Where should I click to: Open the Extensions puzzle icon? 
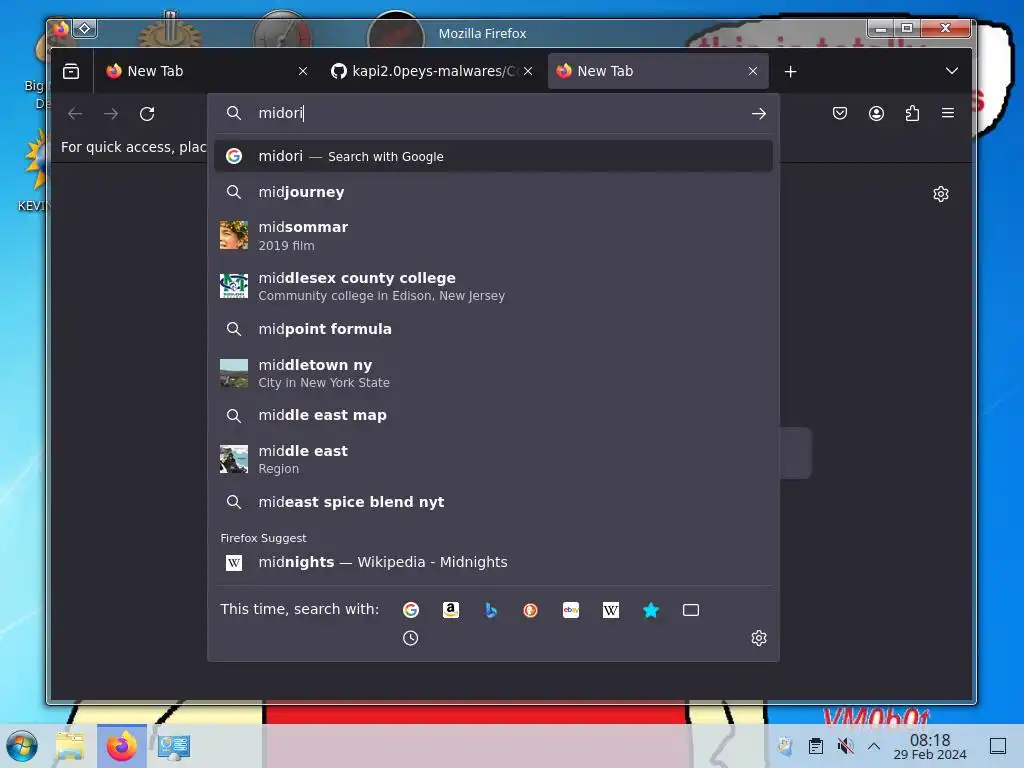click(912, 114)
